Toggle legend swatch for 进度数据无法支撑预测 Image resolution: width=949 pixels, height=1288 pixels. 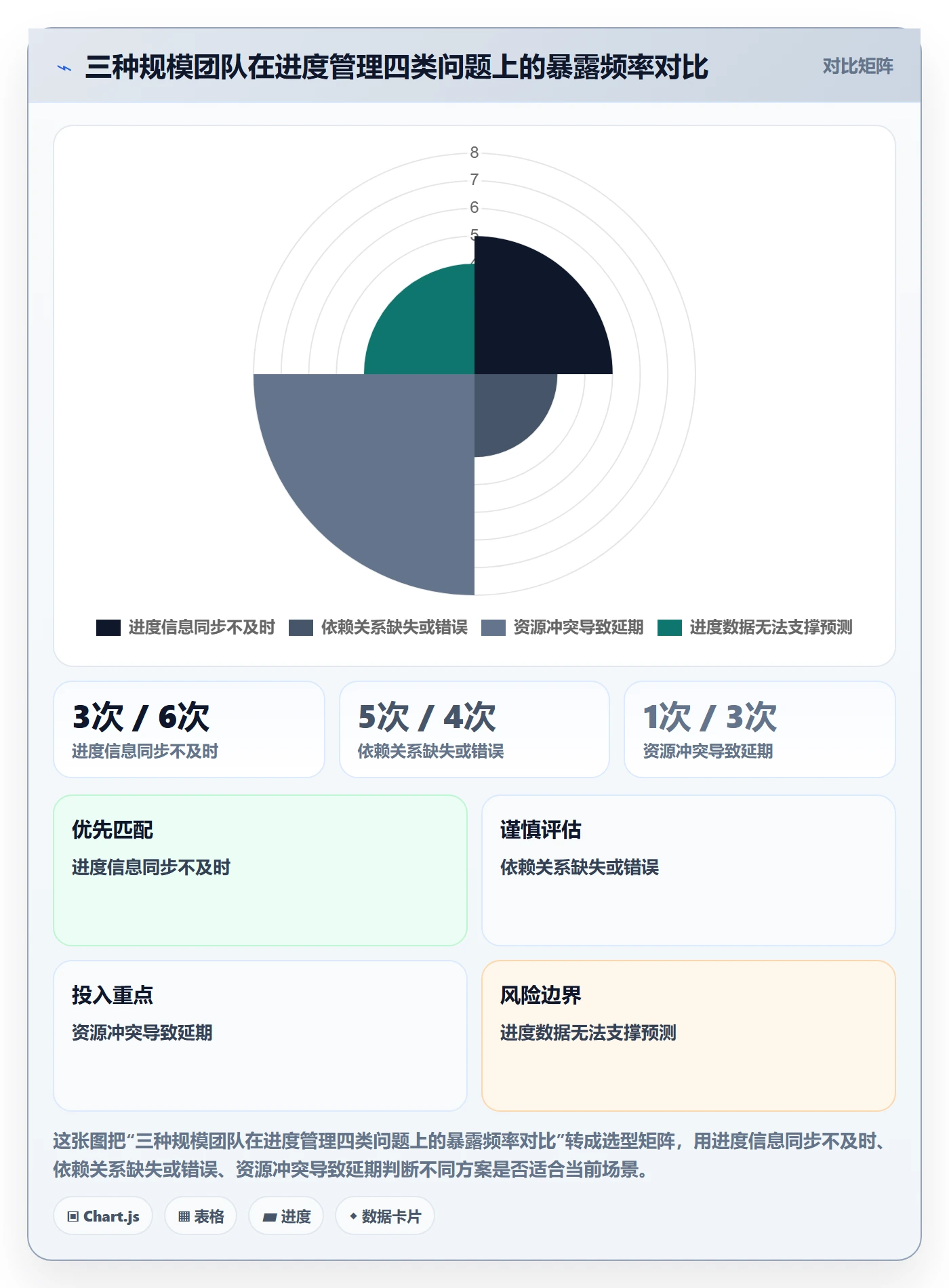pyautogui.click(x=670, y=628)
